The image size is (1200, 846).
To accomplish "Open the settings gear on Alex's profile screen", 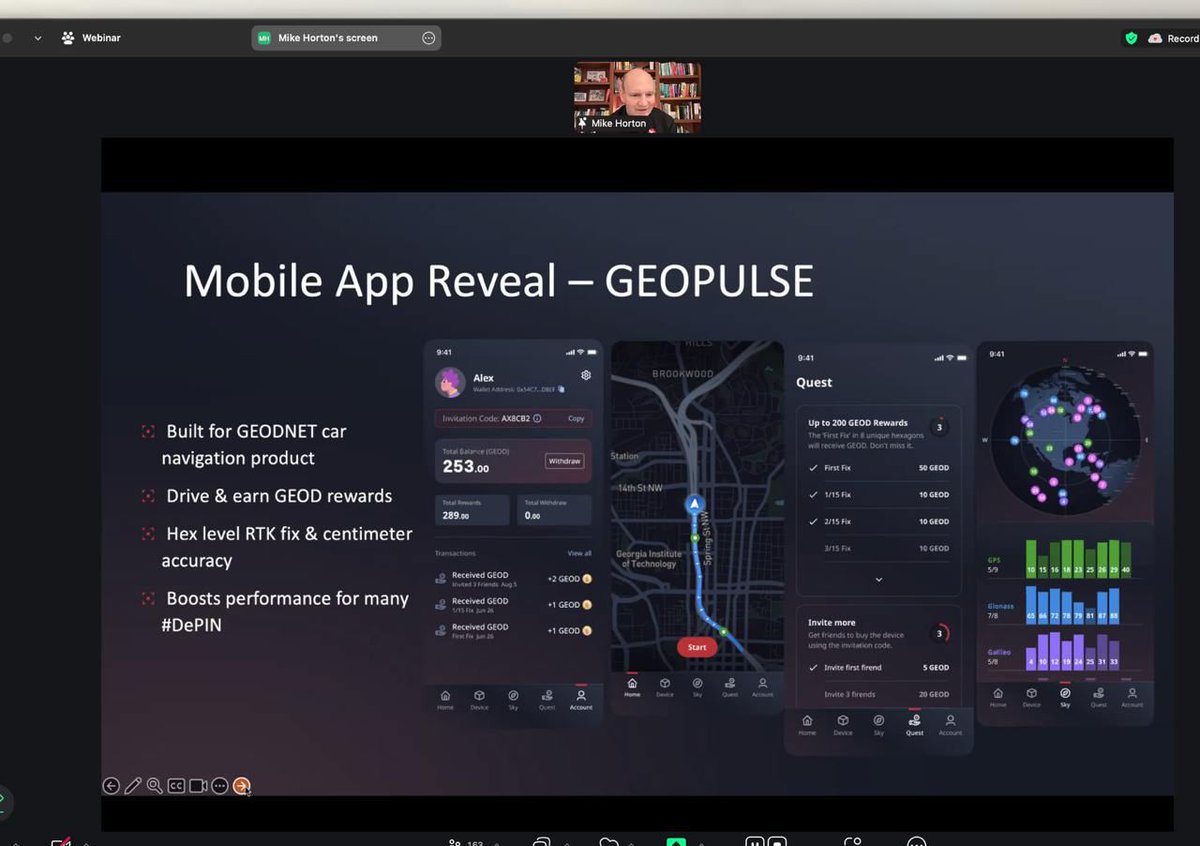I will (x=585, y=375).
